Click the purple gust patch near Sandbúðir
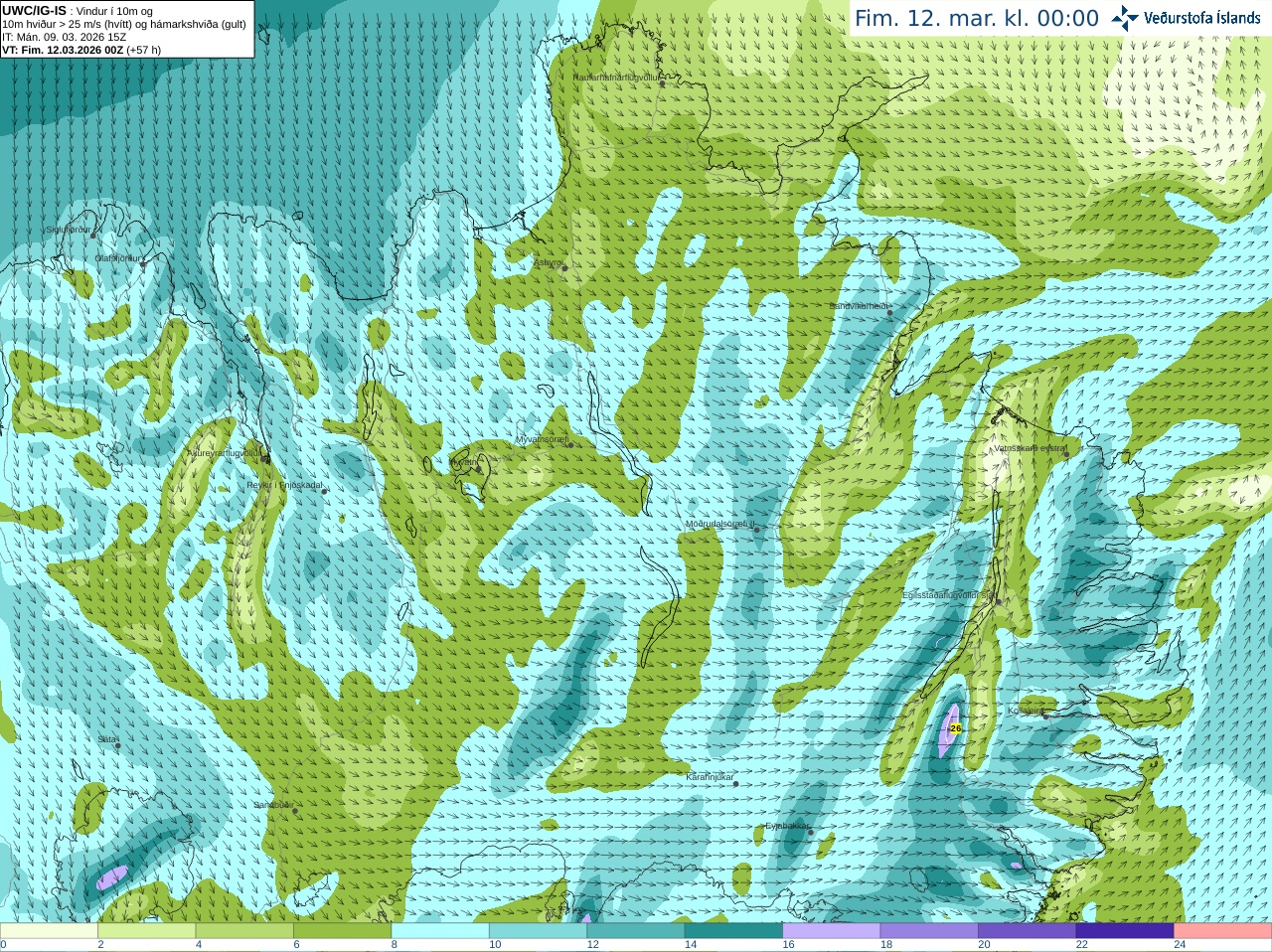The image size is (1272, 952). click(111, 878)
